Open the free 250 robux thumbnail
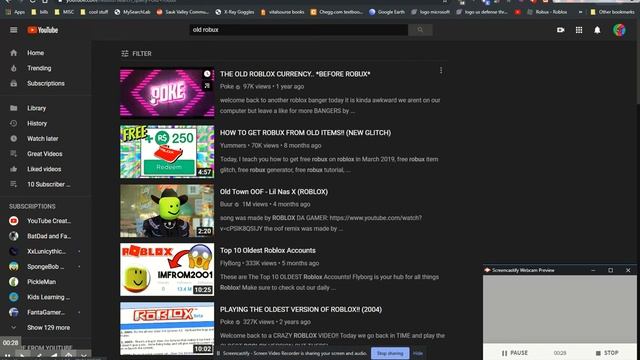Image resolution: width=640 pixels, height=360 pixels. click(x=167, y=151)
